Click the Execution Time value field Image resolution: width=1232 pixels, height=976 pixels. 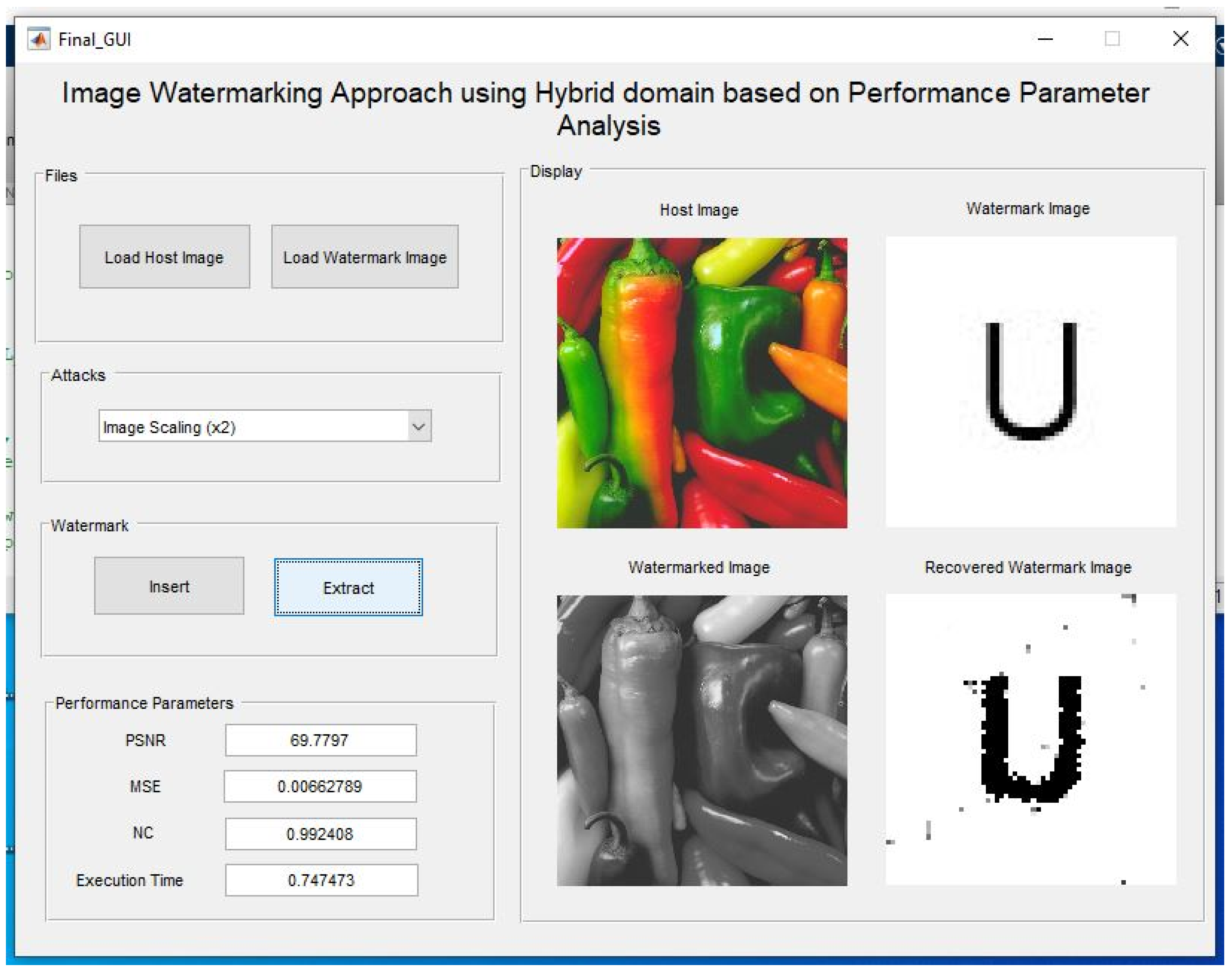coord(321,880)
